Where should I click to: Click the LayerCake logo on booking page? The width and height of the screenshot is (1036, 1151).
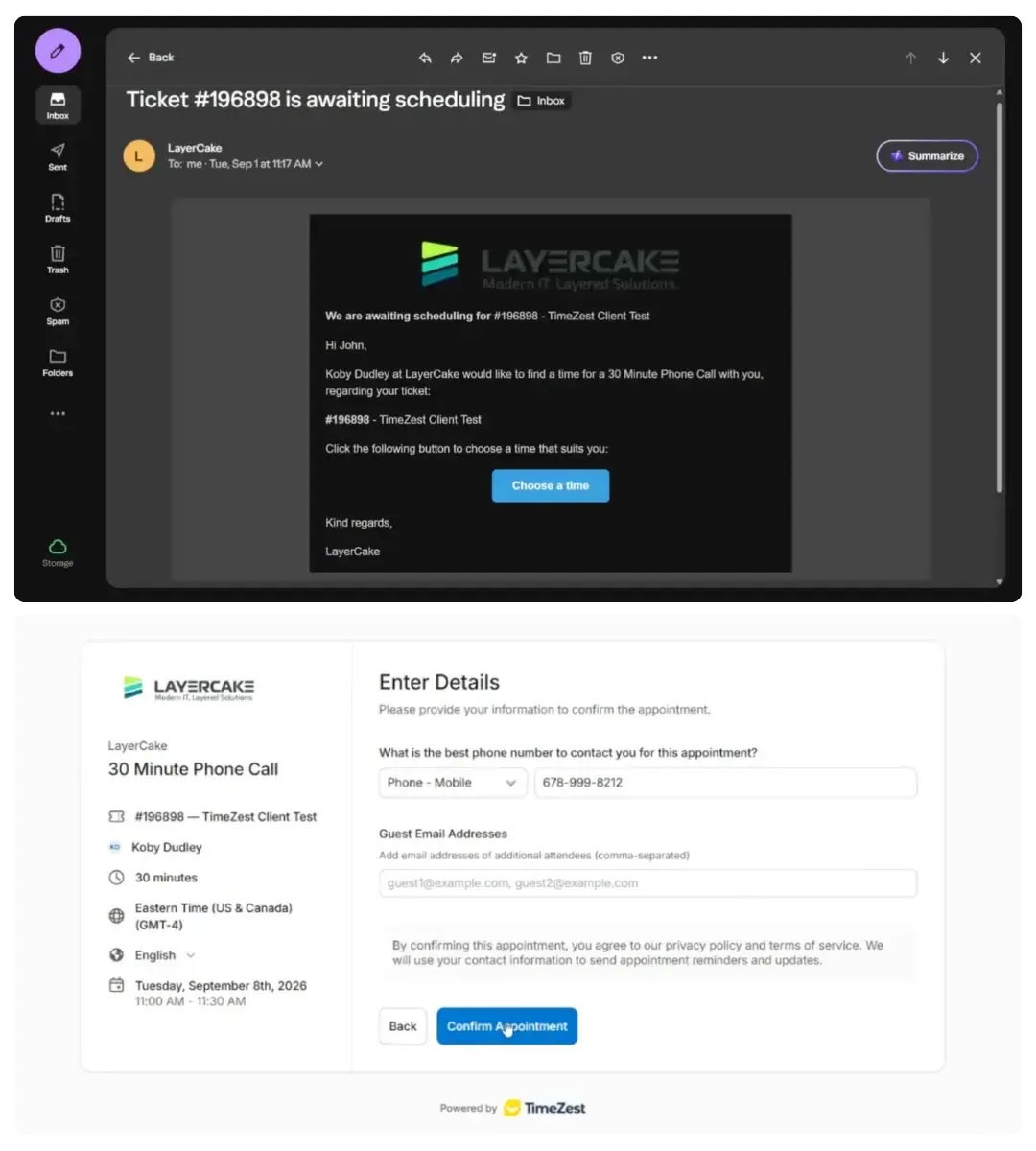click(189, 688)
